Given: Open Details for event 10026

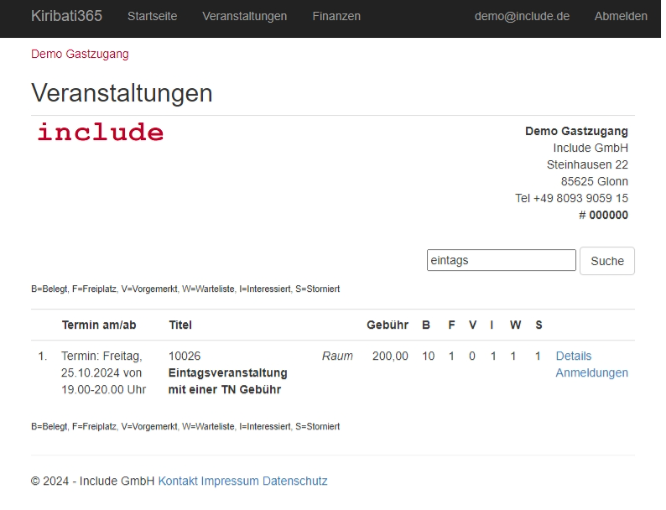Looking at the screenshot, I should click(x=573, y=356).
